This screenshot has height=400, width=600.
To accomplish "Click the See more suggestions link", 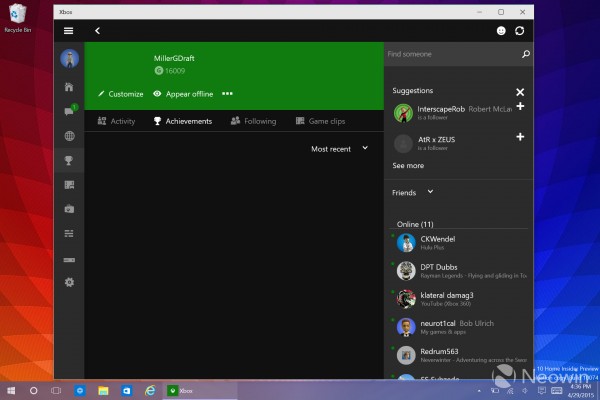I will (408, 165).
